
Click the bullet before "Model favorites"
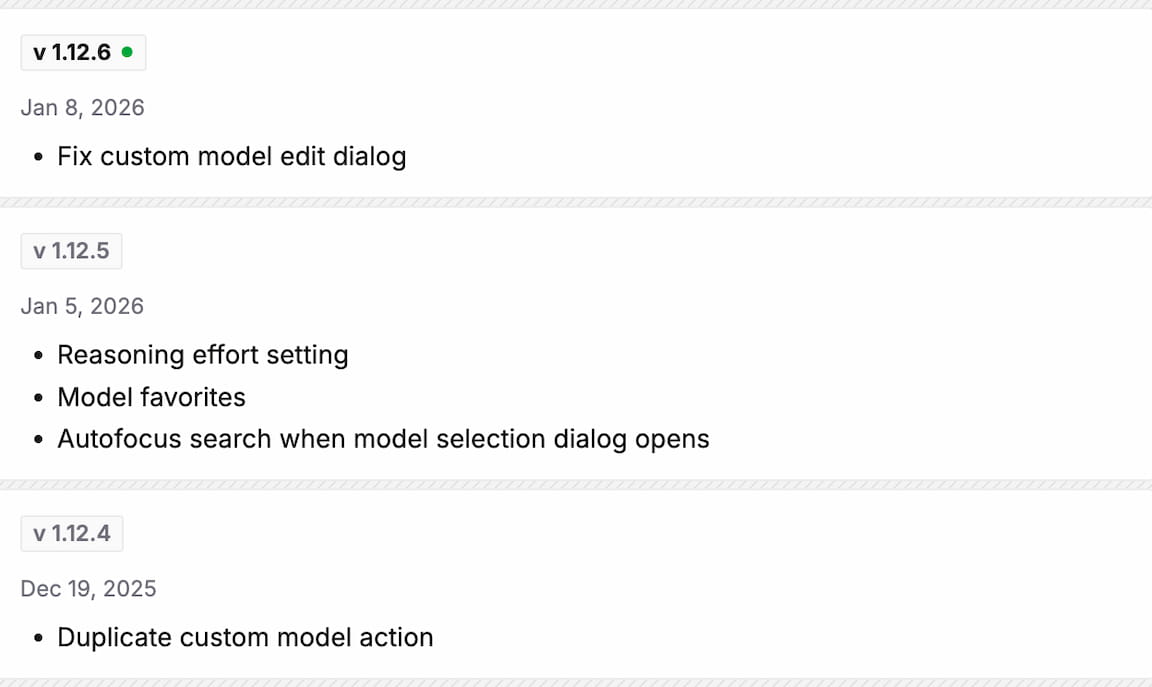pyautogui.click(x=38, y=398)
